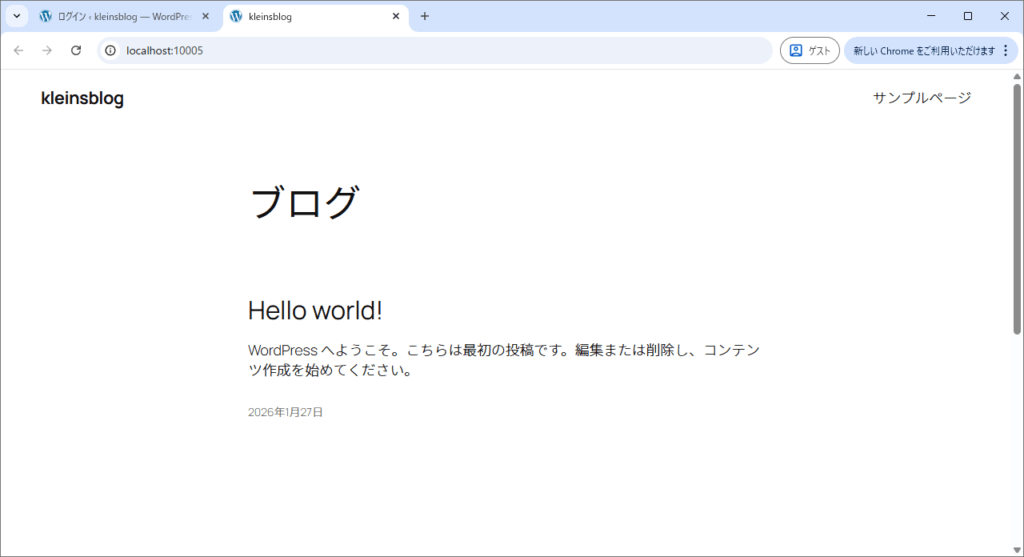Screen dimensions: 1024x557
Task: Reload the current page
Action: (76, 50)
